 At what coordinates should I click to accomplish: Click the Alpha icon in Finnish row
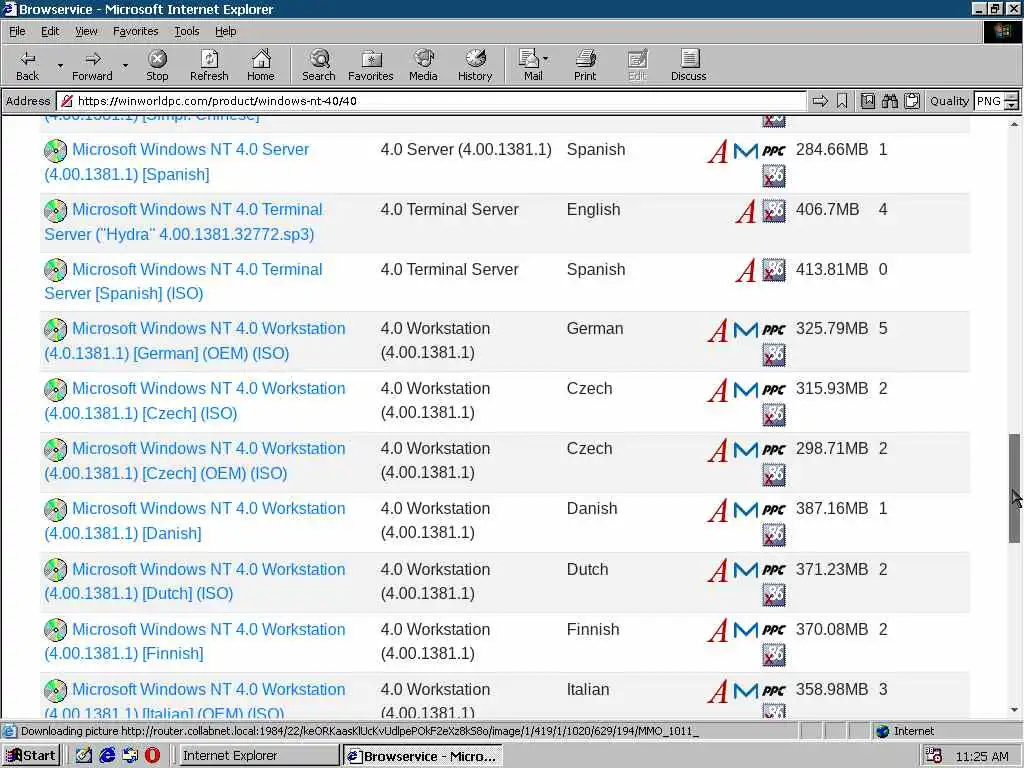click(718, 631)
